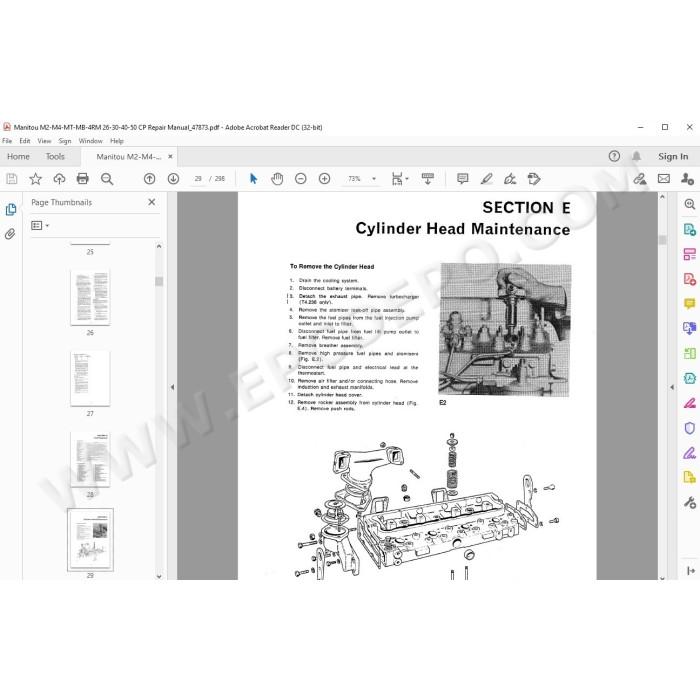Image resolution: width=700 pixels, height=700 pixels.
Task: Add a comment with the sticky note icon
Action: 462,179
